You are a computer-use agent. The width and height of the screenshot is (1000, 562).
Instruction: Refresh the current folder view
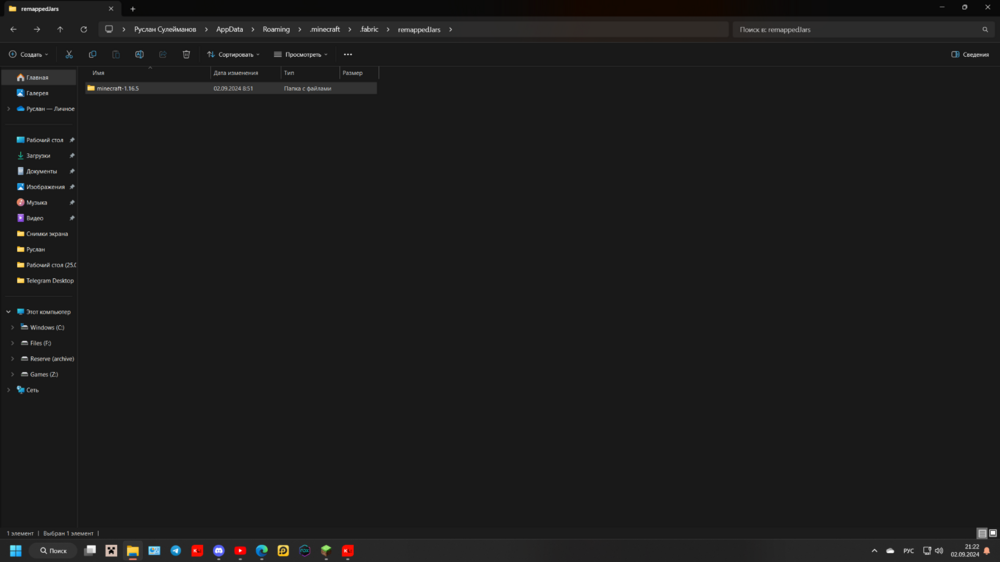point(84,29)
